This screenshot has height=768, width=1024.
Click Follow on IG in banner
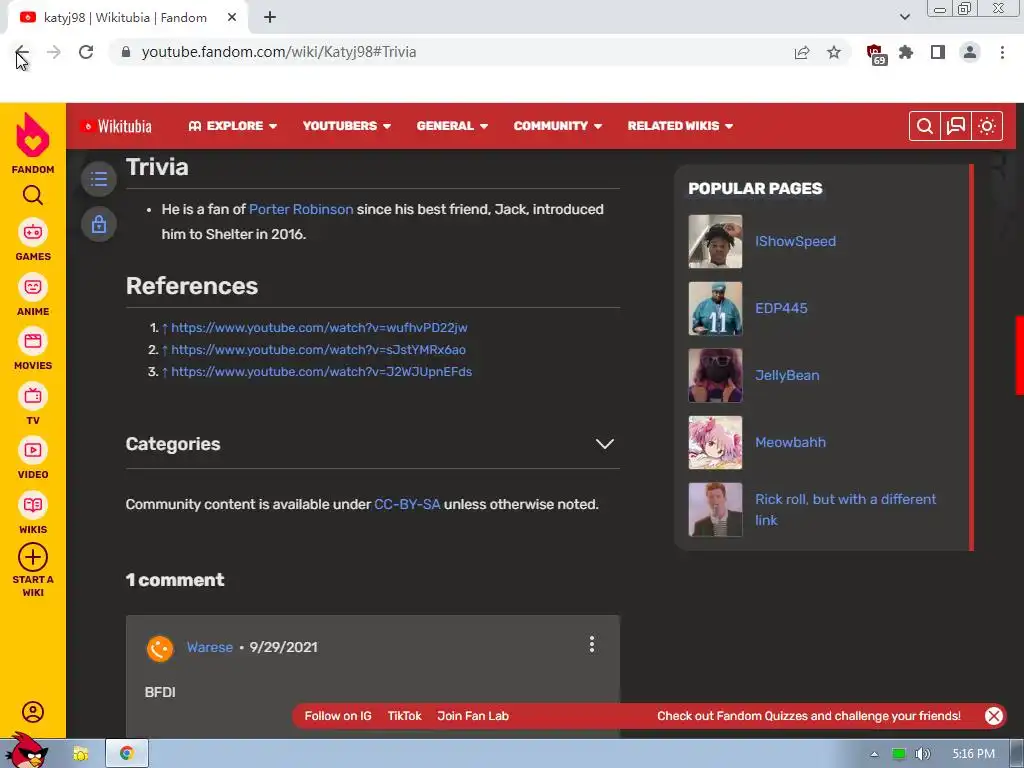coord(338,716)
